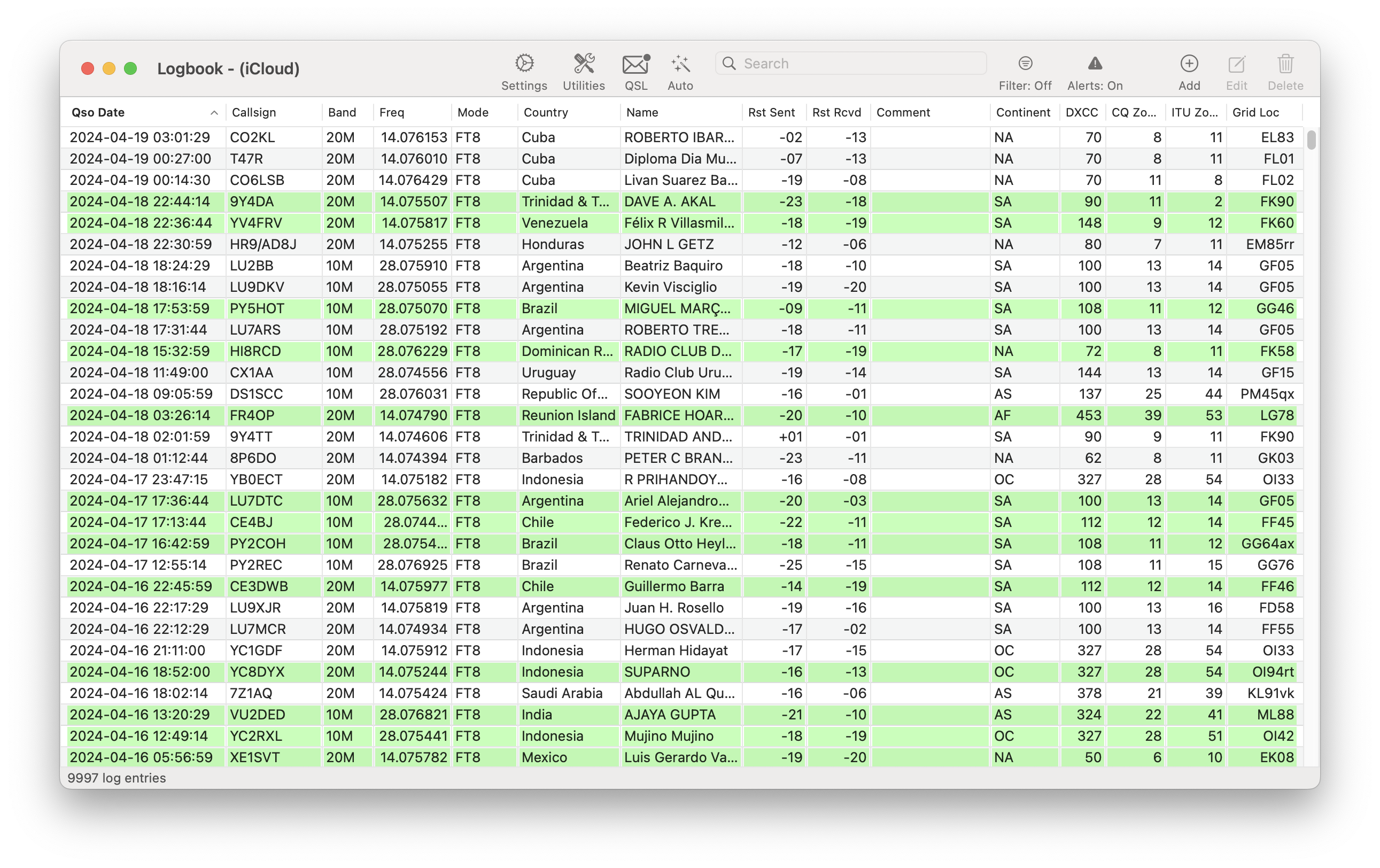Screen dimensions: 1380x868
Task: Select the XE1SVT Mexico row
Action: pos(681,757)
